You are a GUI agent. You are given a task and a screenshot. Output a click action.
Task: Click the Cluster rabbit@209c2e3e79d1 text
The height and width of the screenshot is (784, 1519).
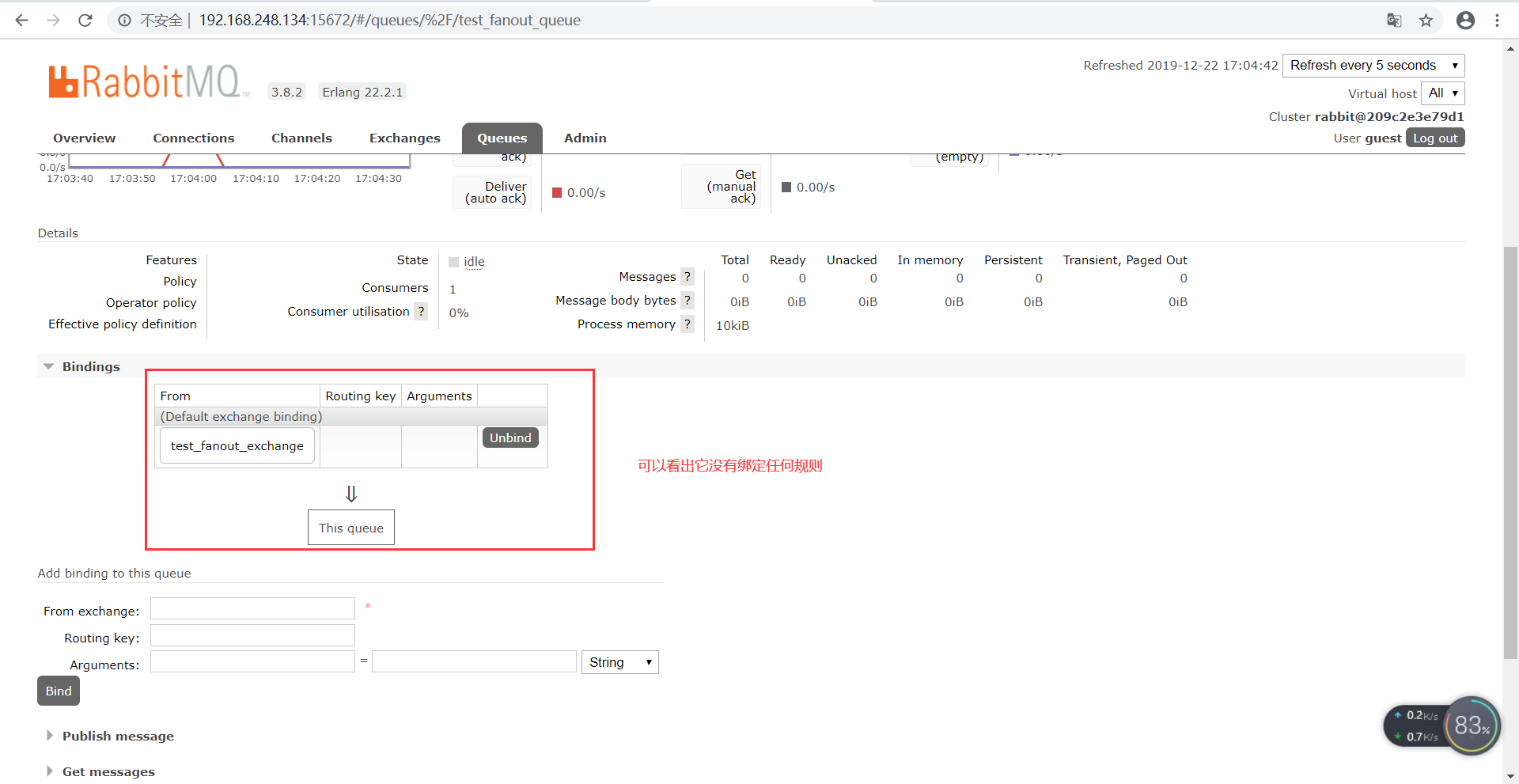(1366, 116)
